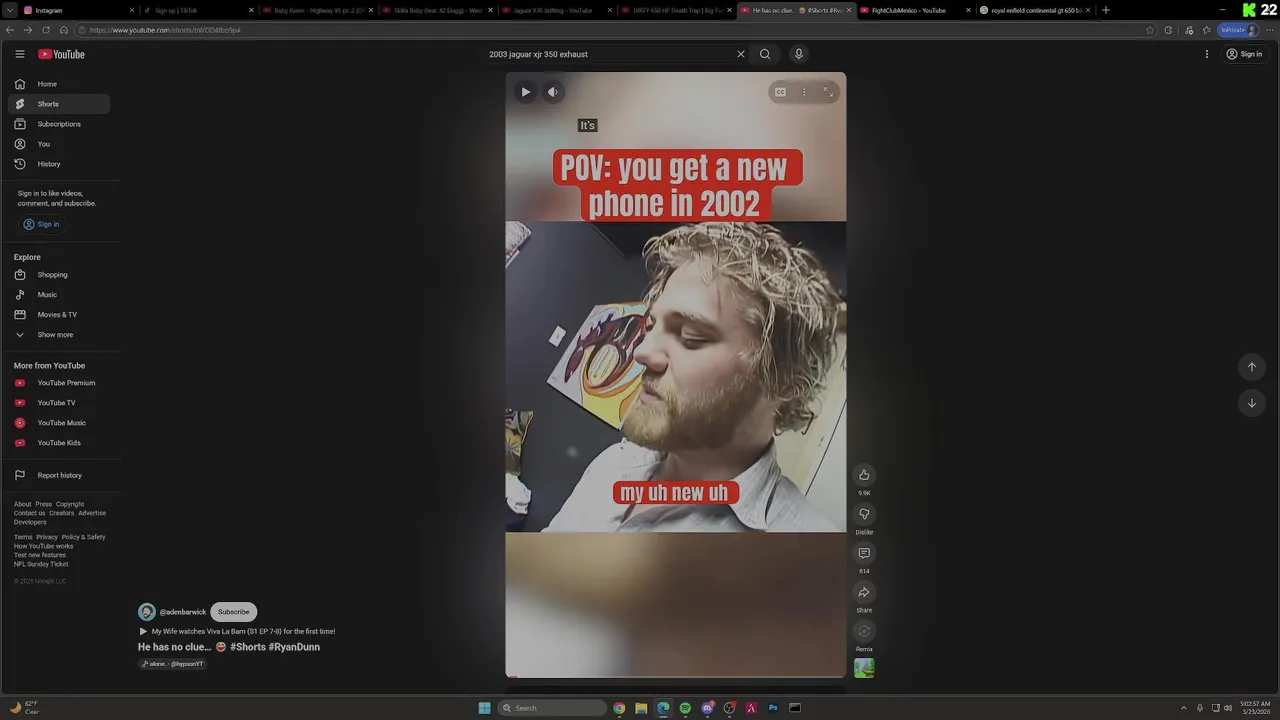Screen dimensions: 1280x720
Task: Mute the Shorts video volume
Action: coord(552,92)
